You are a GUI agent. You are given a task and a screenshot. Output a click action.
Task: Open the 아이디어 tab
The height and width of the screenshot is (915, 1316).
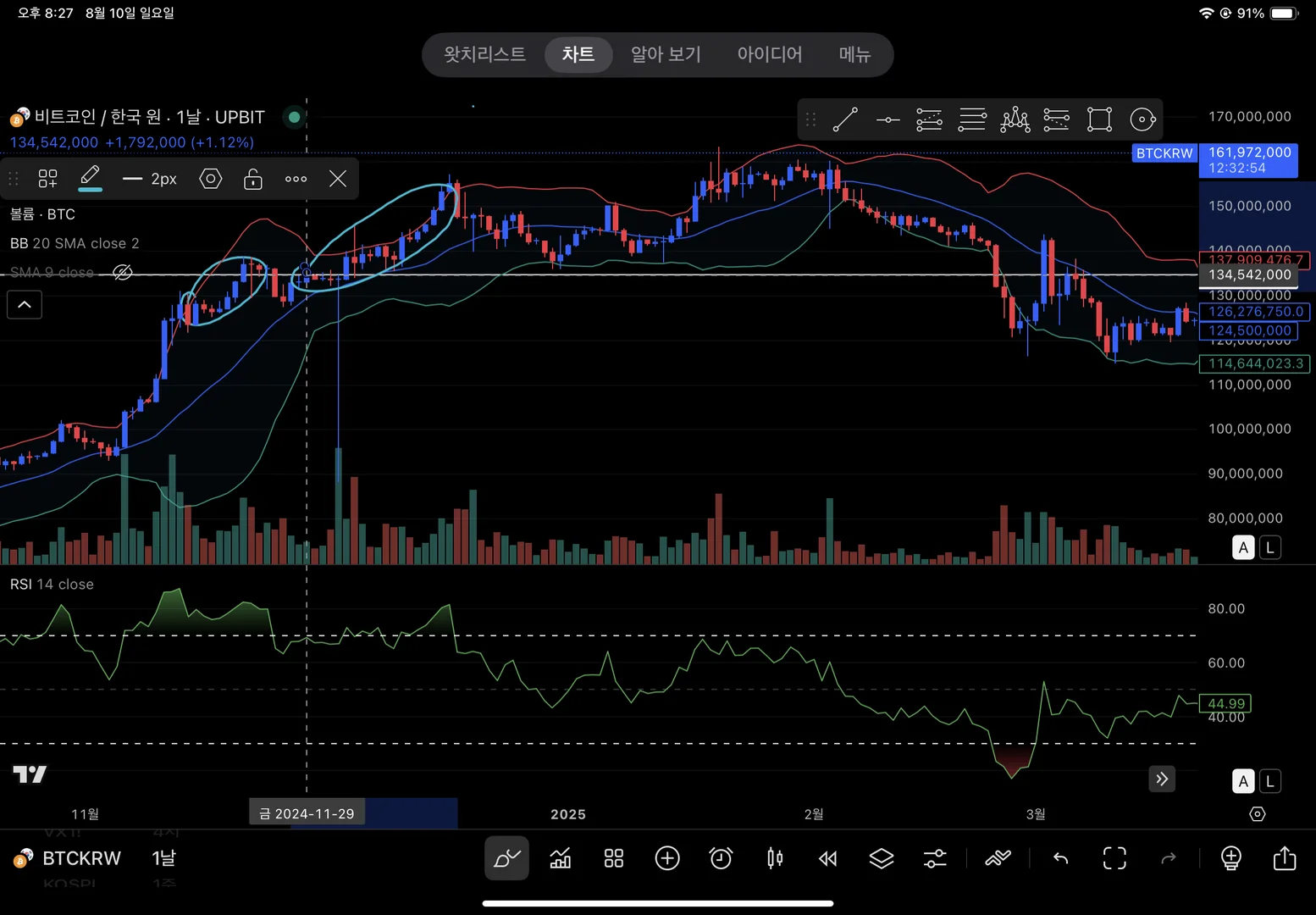(x=769, y=55)
